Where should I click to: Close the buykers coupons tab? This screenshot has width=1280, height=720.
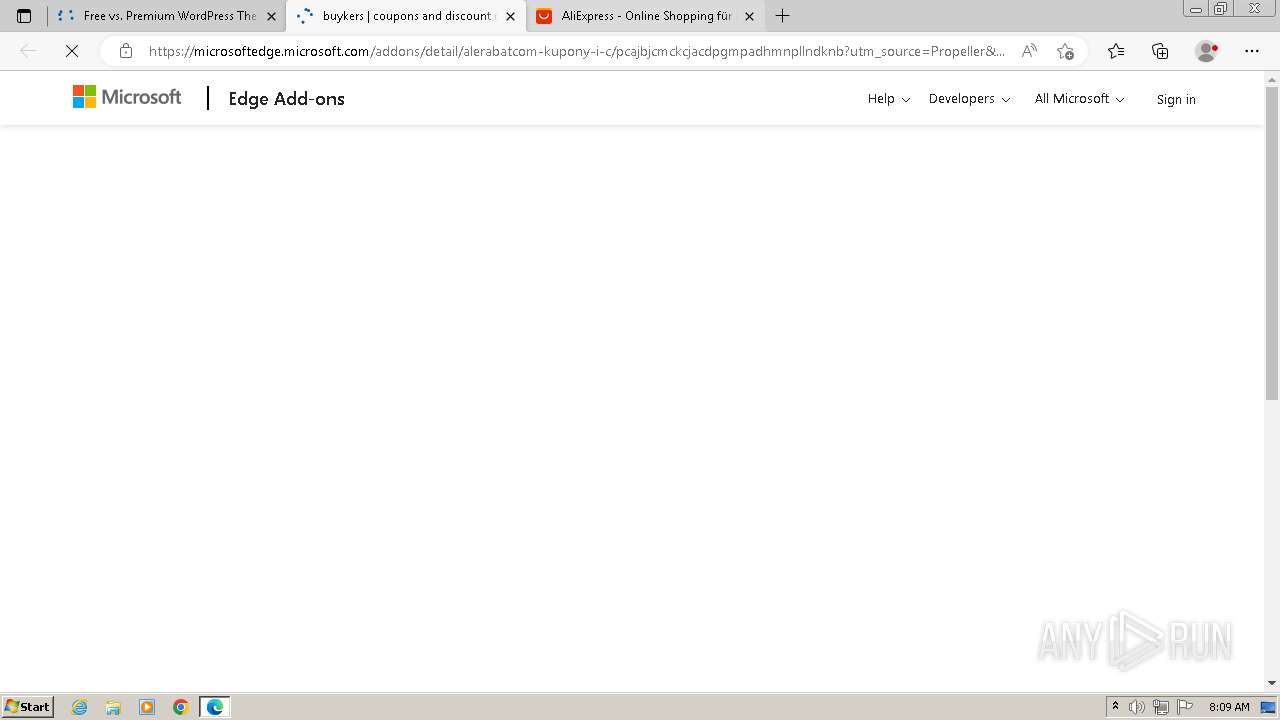pyautogui.click(x=510, y=16)
